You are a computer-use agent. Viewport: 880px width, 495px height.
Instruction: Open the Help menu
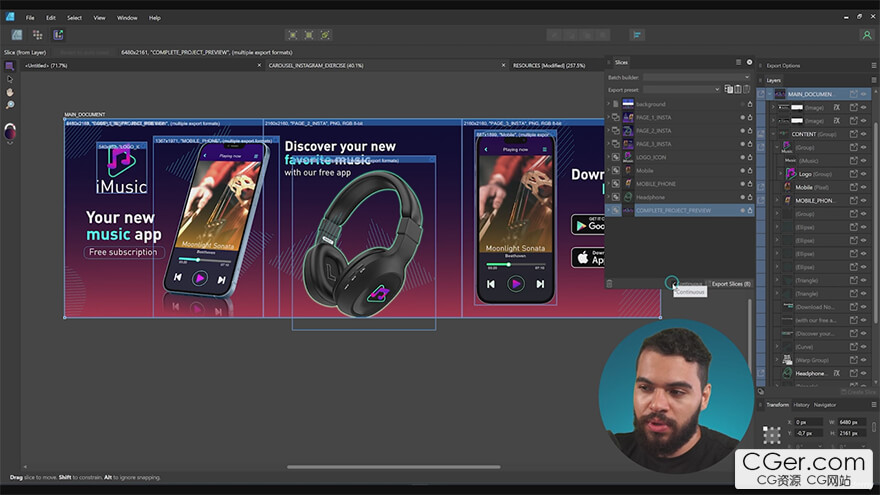pyautogui.click(x=155, y=17)
